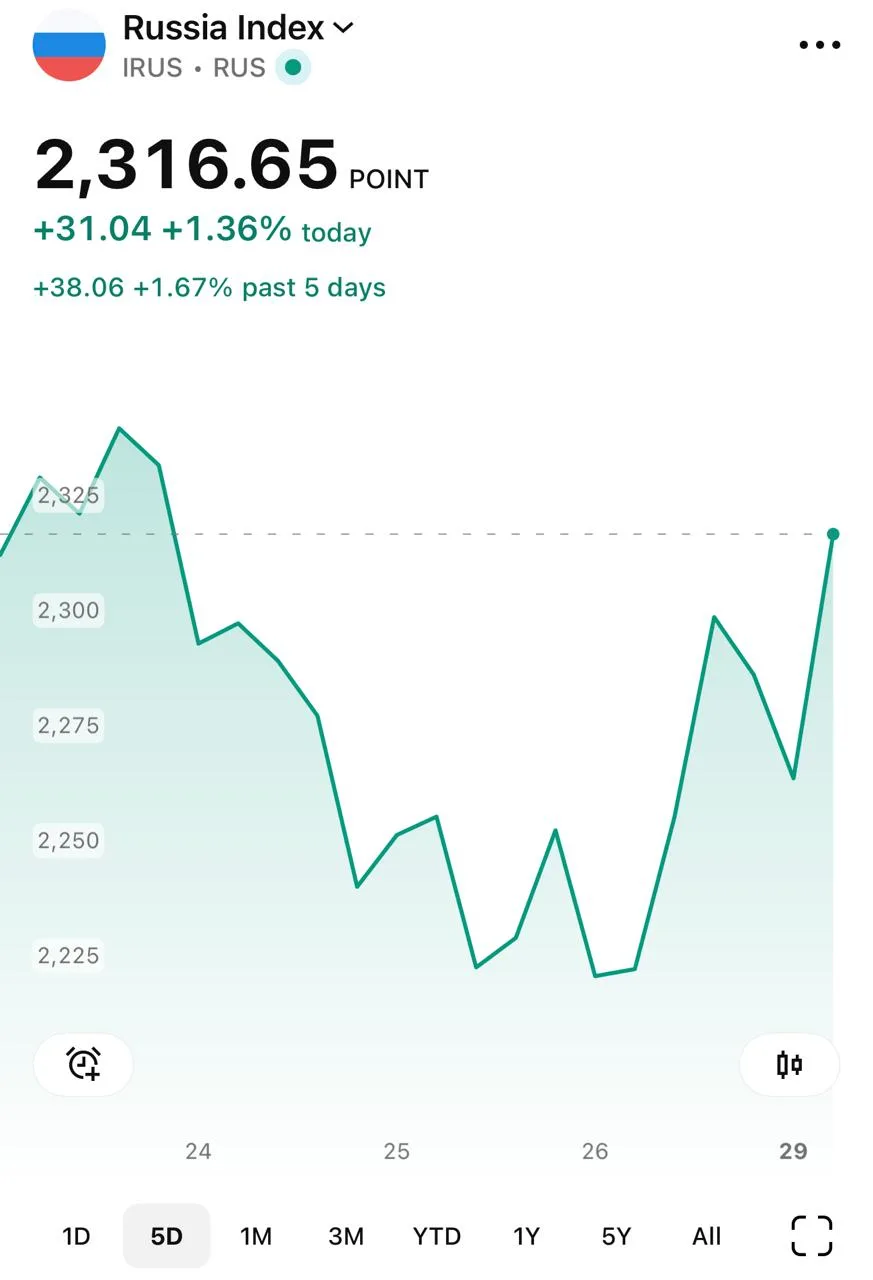Viewport: 873px width, 1280px height.
Task: Tap the Russian flag logo
Action: pos(69,46)
